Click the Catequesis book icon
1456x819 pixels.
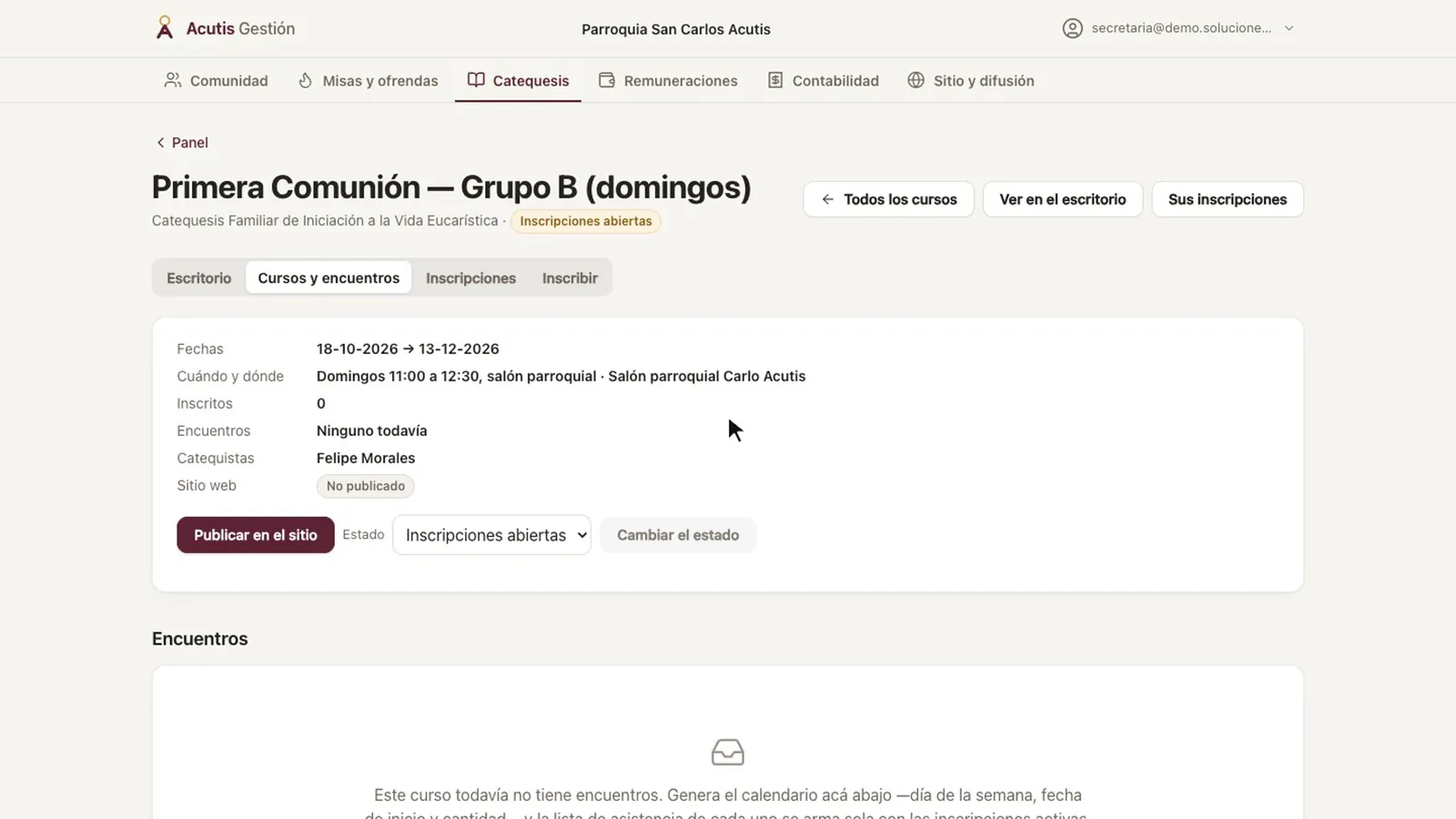pos(476,80)
